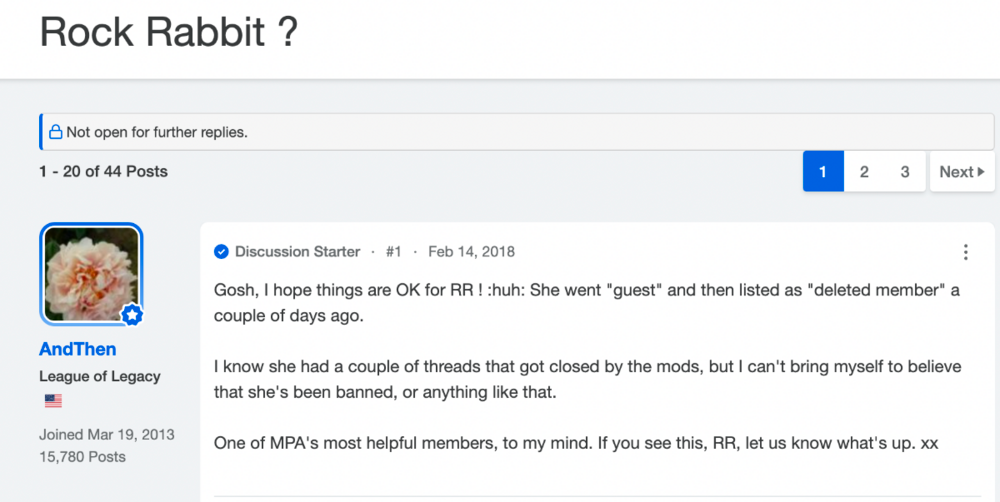Click the lock icon in the closed-thread notice

(55, 132)
